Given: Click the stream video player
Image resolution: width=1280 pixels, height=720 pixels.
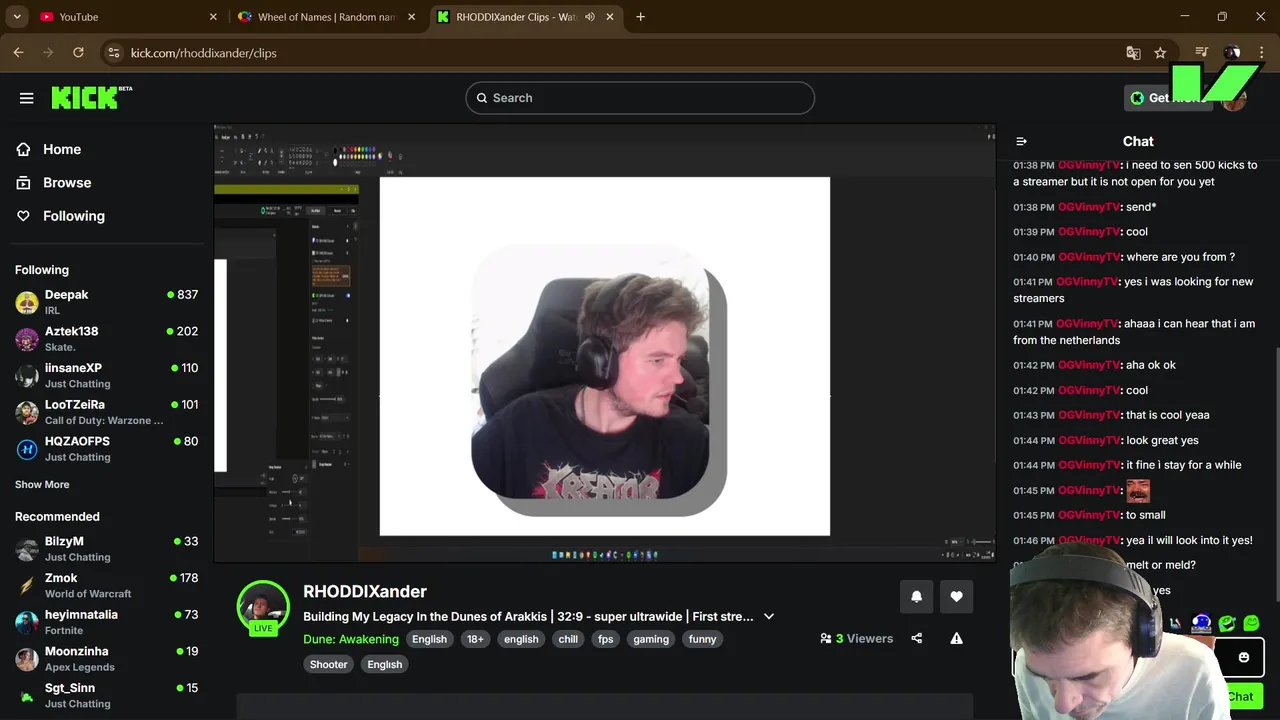Looking at the screenshot, I should [x=604, y=343].
